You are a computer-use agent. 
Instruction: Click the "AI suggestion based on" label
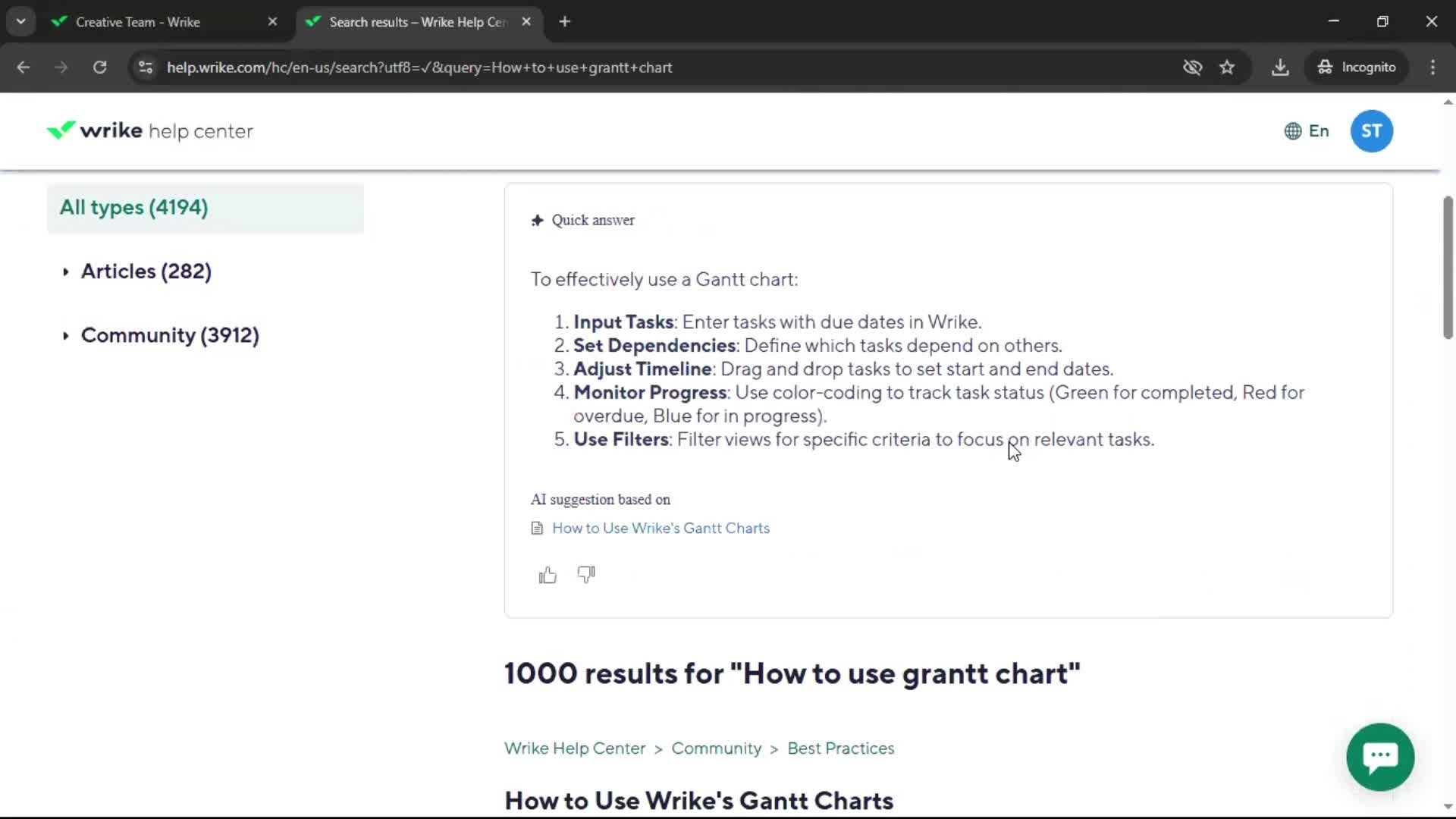[x=601, y=500]
